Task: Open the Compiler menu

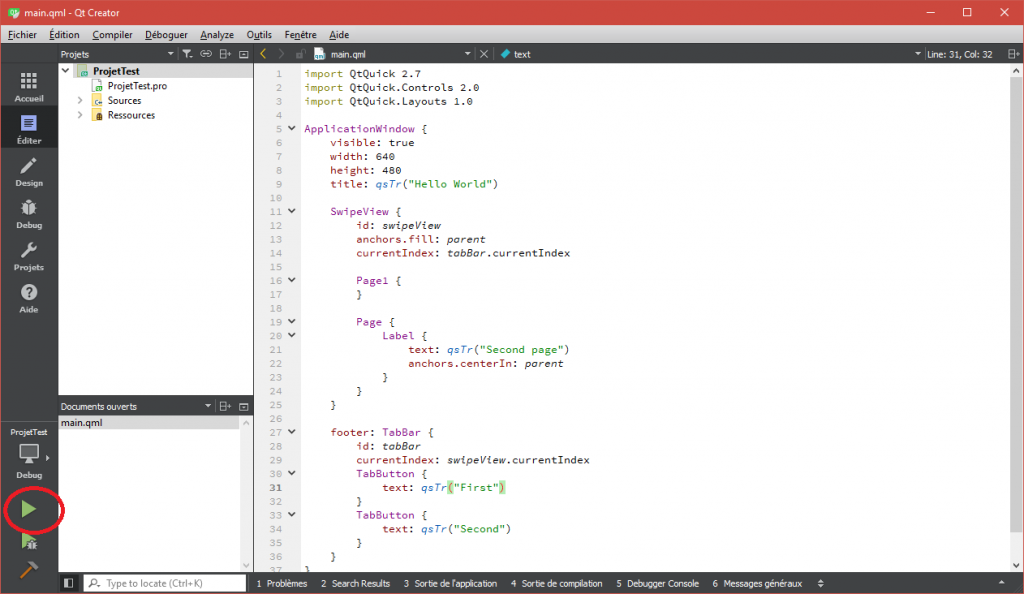Action: [112, 35]
